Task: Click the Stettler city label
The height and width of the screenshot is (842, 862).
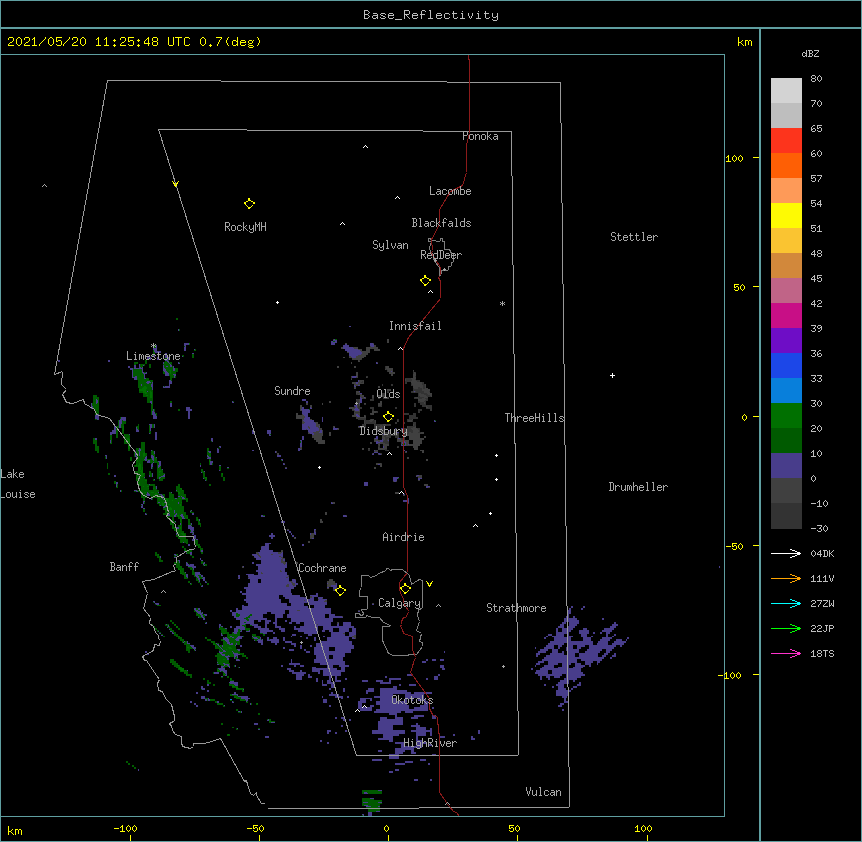Action: coord(634,237)
